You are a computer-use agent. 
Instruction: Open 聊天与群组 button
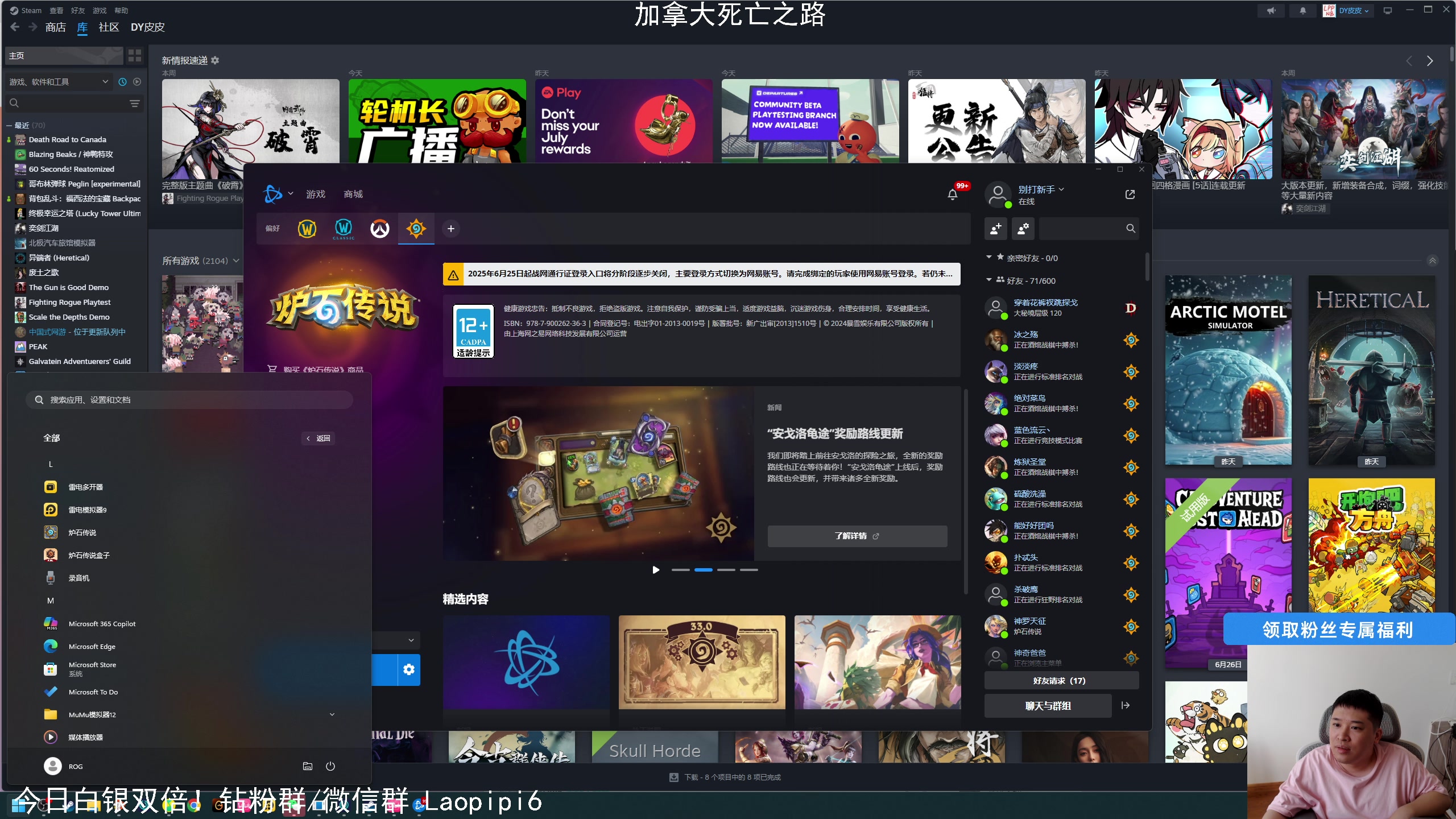1048,705
